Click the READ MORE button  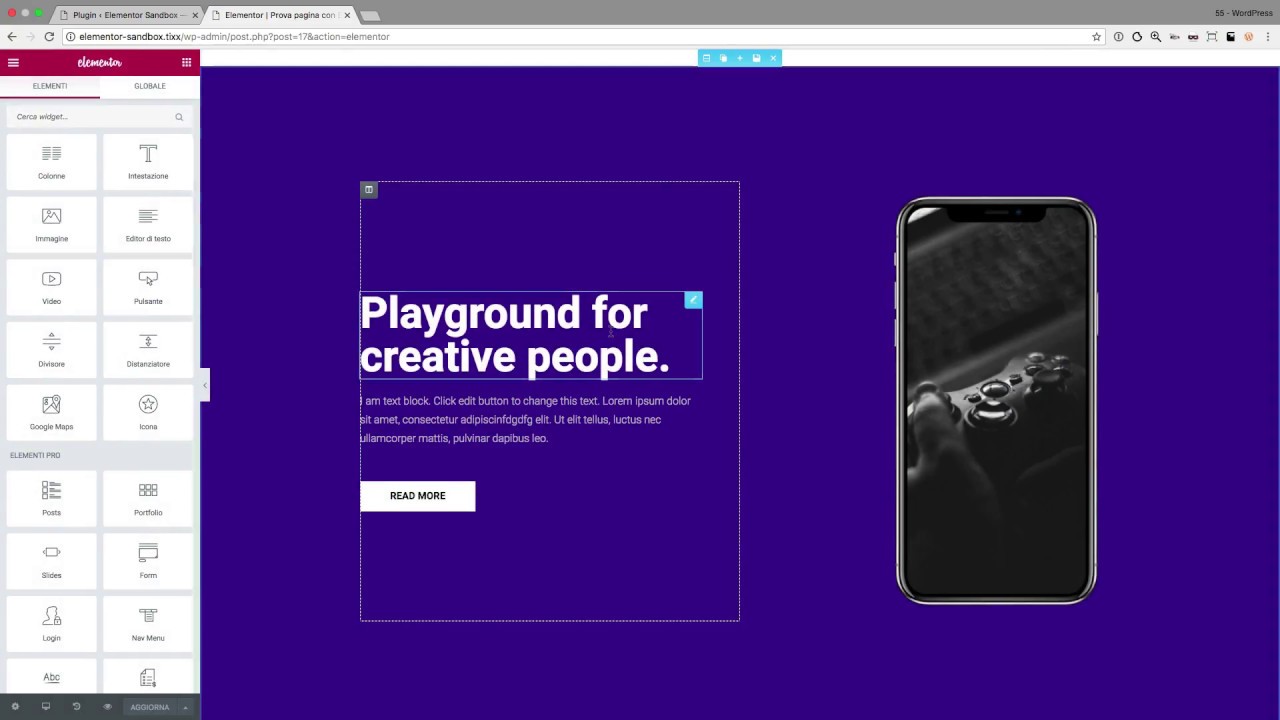pyautogui.click(x=417, y=496)
